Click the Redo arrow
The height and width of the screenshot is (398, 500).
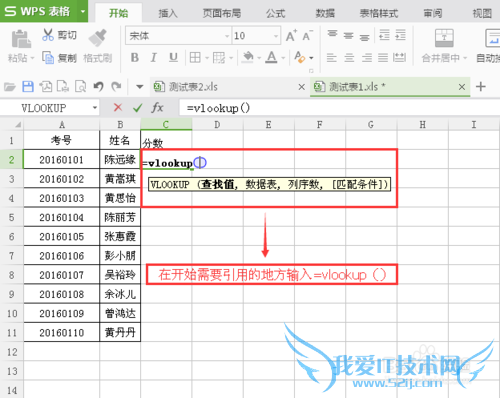tap(116, 87)
